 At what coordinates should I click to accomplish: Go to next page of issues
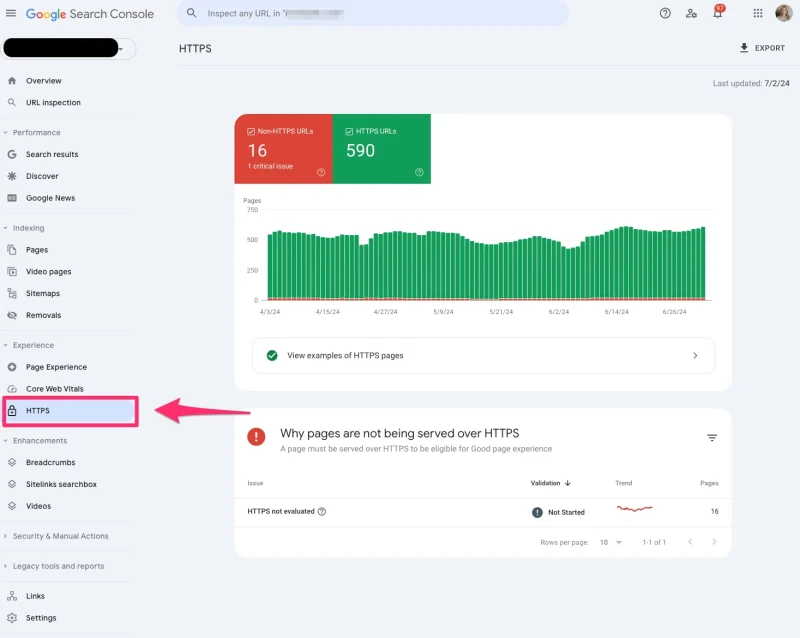pyautogui.click(x=714, y=542)
